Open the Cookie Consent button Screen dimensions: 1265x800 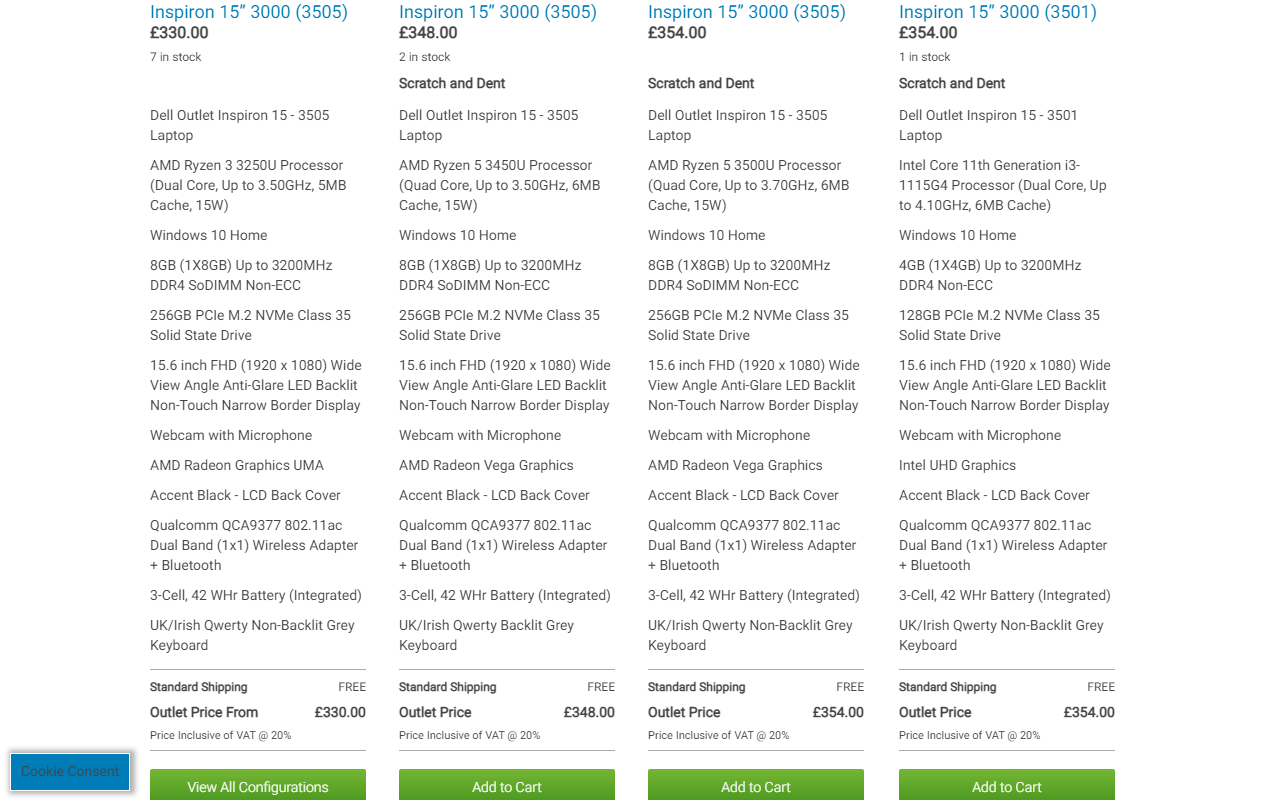[x=70, y=771]
